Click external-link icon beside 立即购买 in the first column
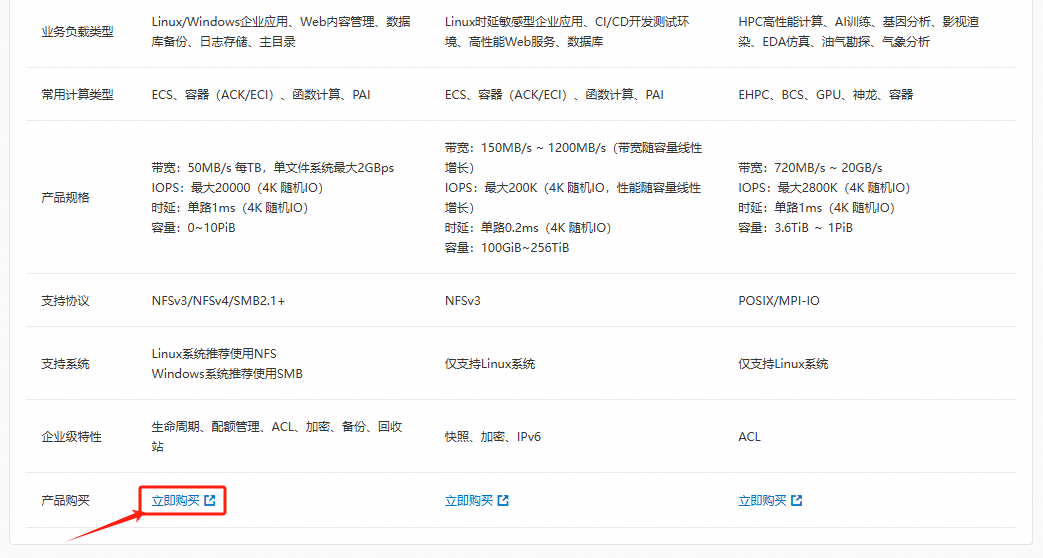This screenshot has width=1043, height=558. (x=210, y=500)
